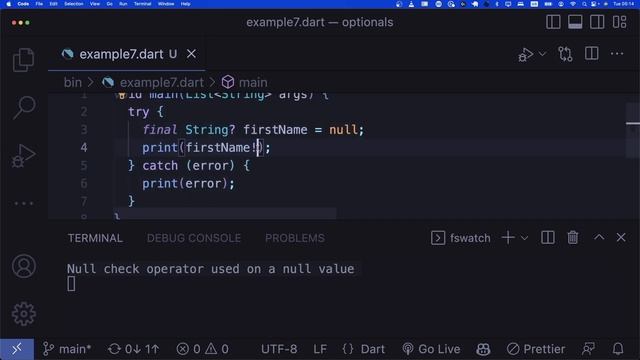Screen dimensions: 640x360
Task: Toggle the secondary side bar layout icon
Action: [x=597, y=22]
